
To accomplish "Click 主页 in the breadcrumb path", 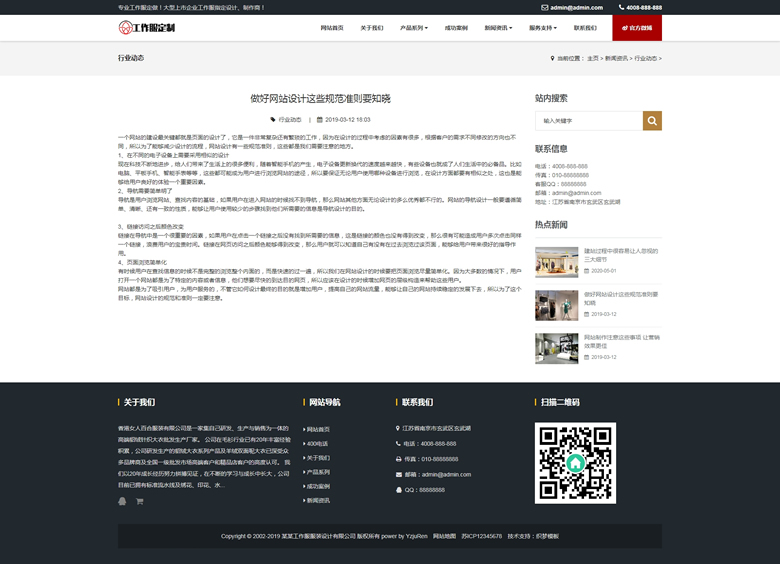I will (593, 58).
